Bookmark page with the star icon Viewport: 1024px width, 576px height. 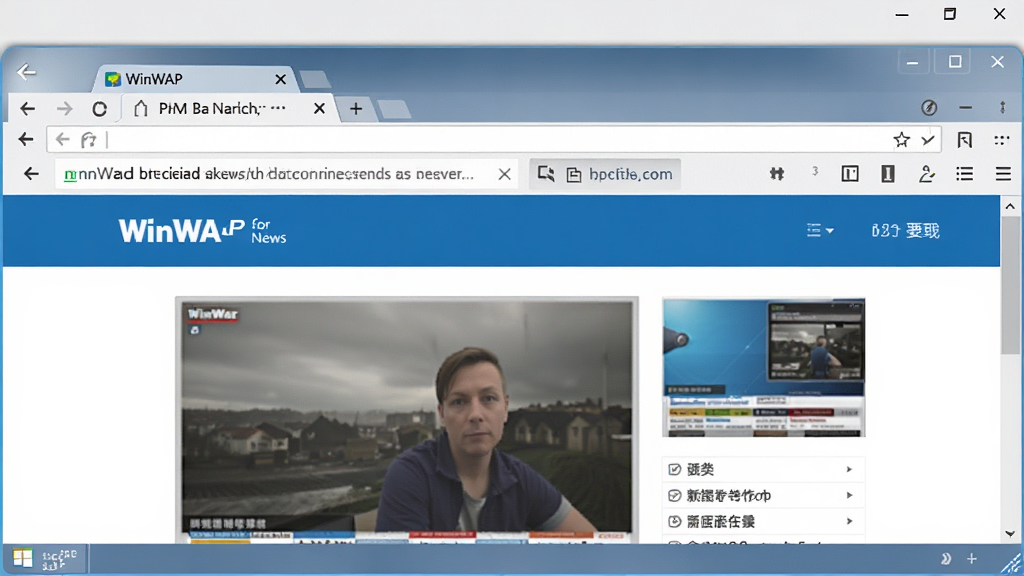click(x=901, y=139)
